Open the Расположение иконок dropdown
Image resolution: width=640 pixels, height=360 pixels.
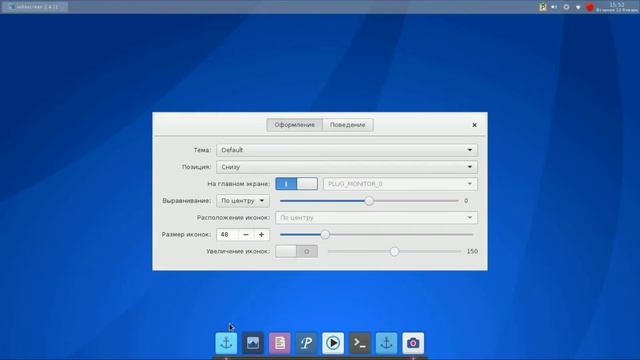(376, 218)
